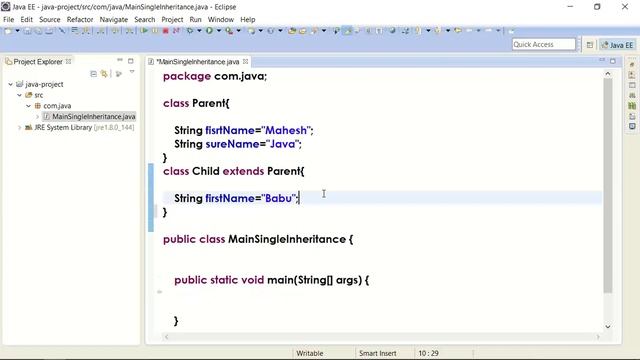
Task: Click the Open Web Browser globe icon
Action: (x=392, y=31)
